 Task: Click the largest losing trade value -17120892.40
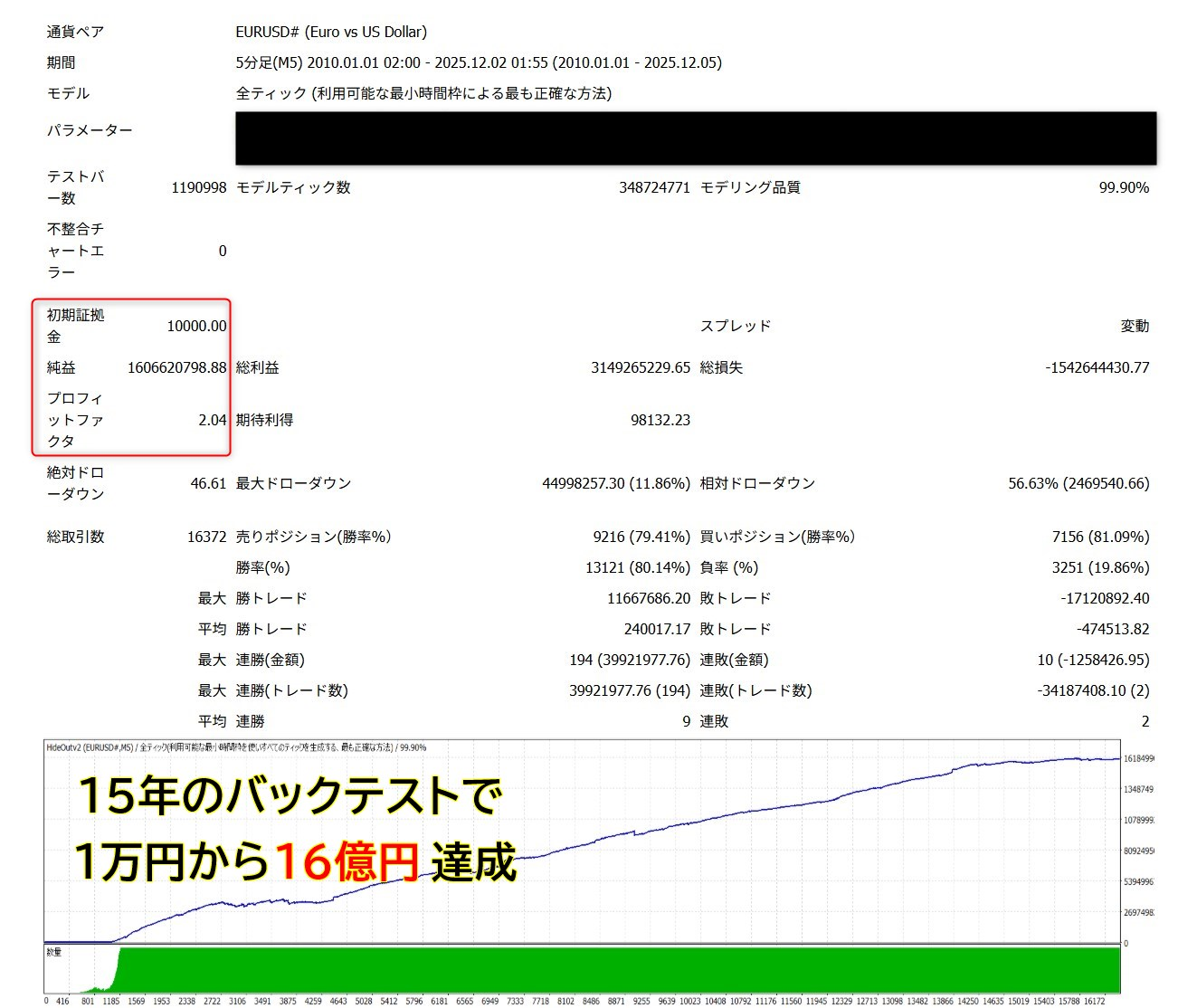[1104, 598]
